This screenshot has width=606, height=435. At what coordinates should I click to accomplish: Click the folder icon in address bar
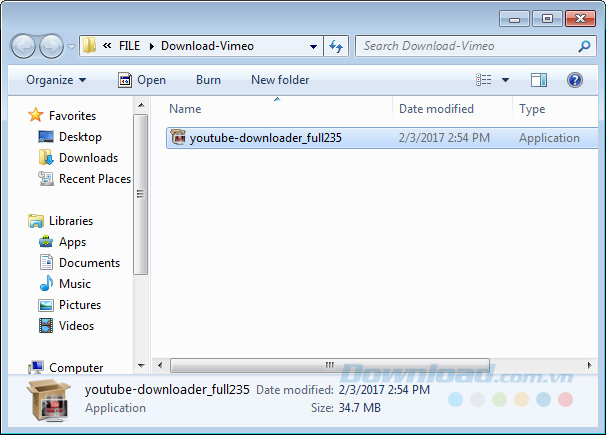coord(89,46)
